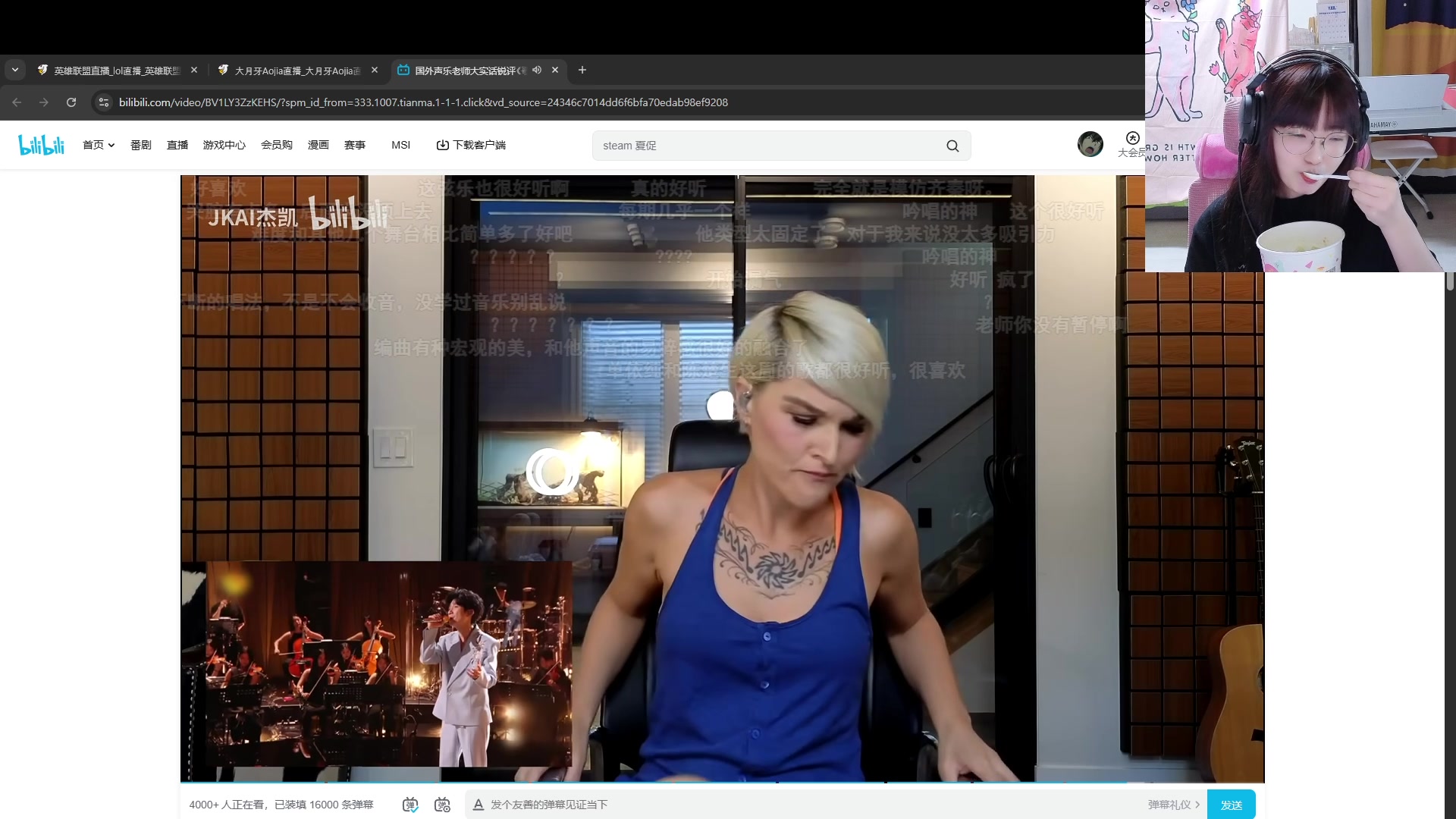Expand the 首页 dropdown menu

[99, 145]
